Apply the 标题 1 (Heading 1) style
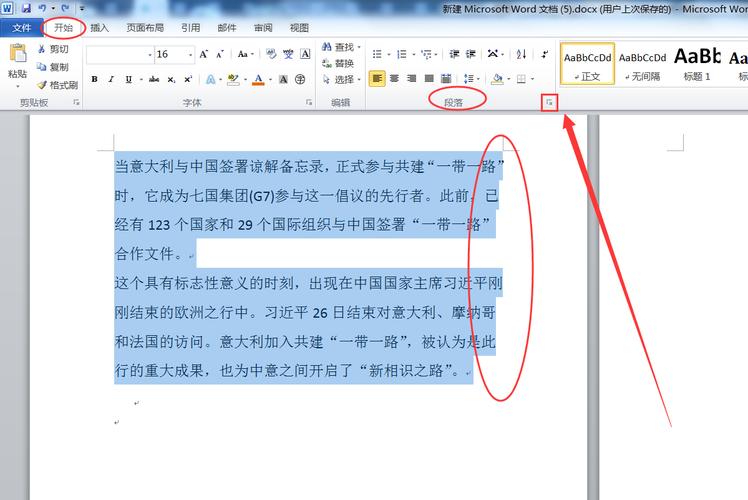This screenshot has width=748, height=500. (x=697, y=64)
